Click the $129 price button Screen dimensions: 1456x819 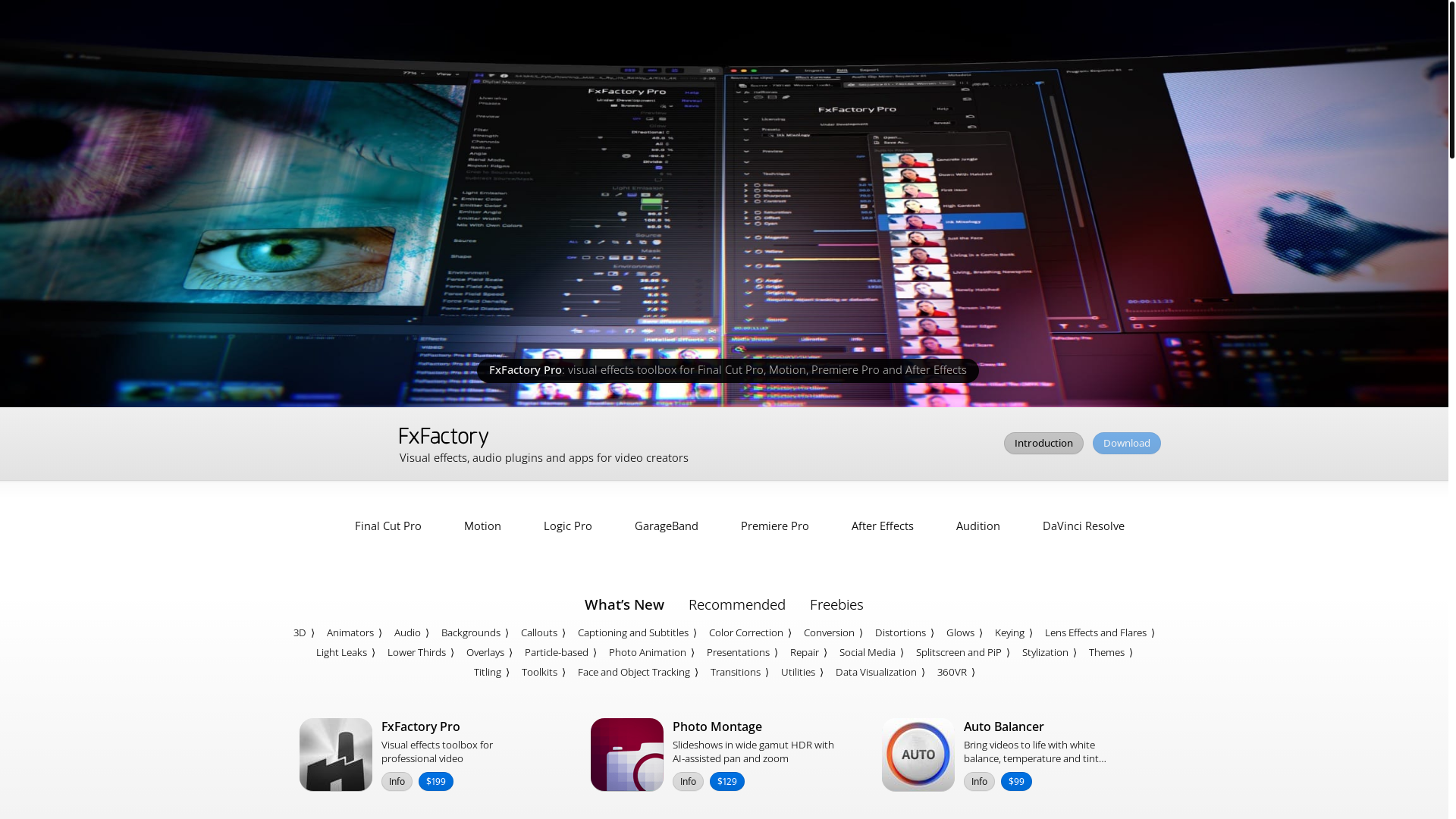pos(727,782)
